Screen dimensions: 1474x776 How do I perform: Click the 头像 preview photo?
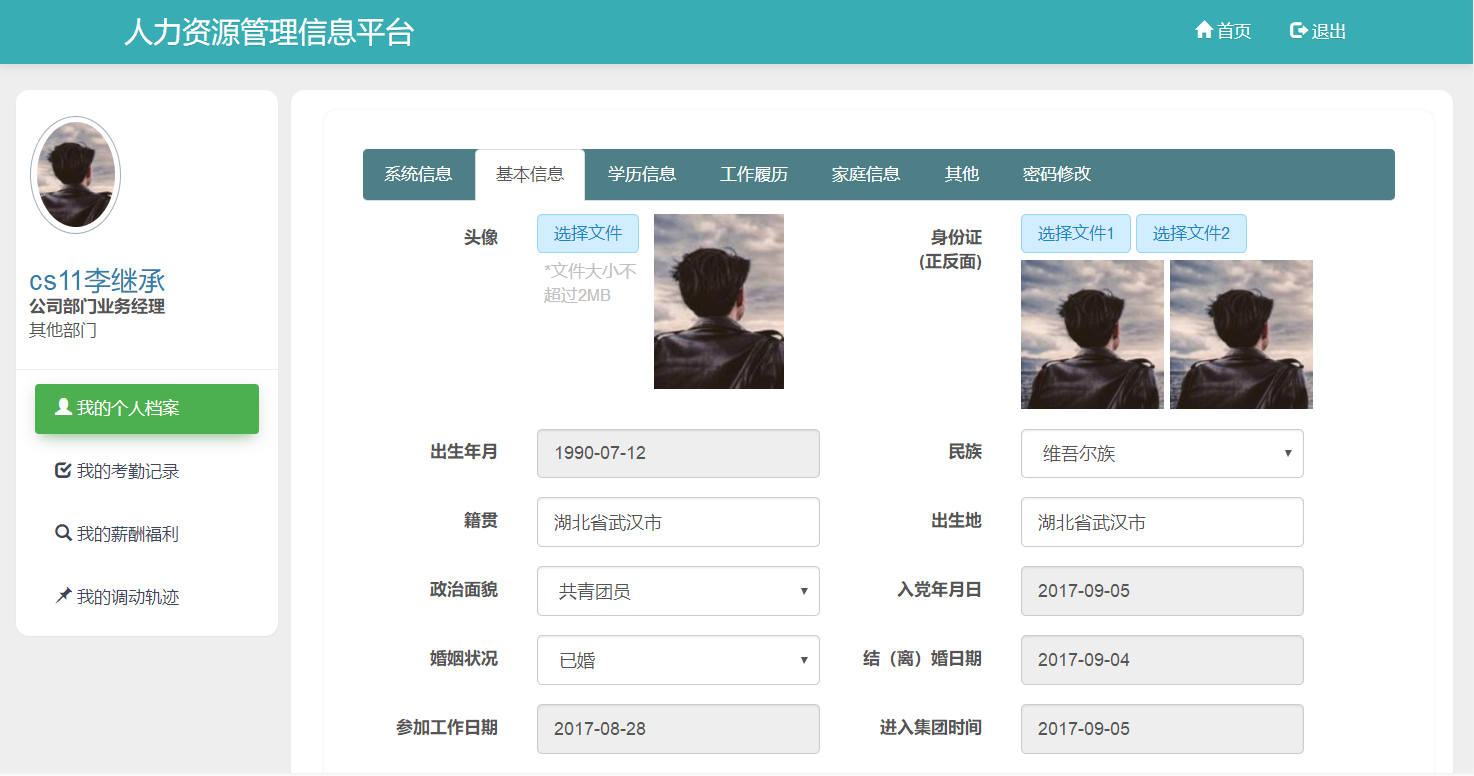tap(718, 301)
